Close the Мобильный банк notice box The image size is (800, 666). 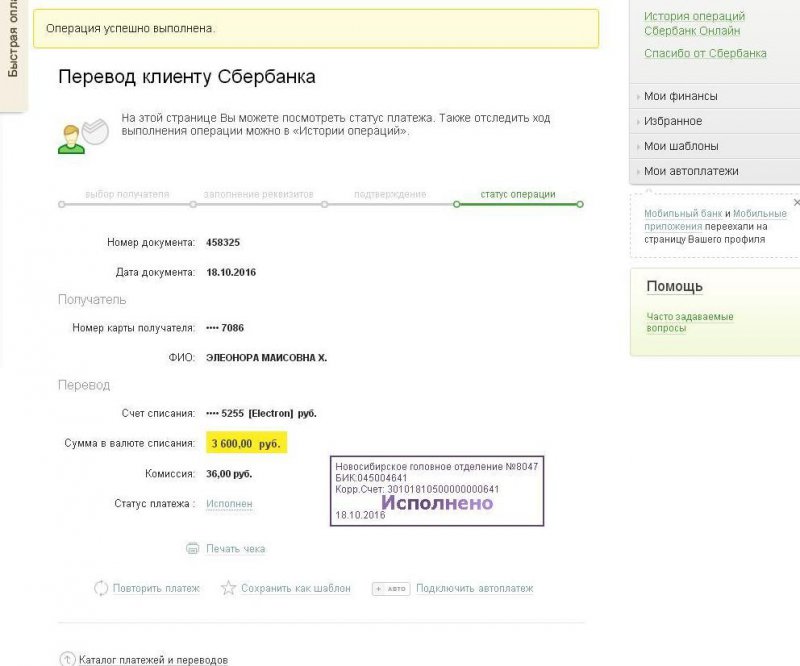[796, 203]
